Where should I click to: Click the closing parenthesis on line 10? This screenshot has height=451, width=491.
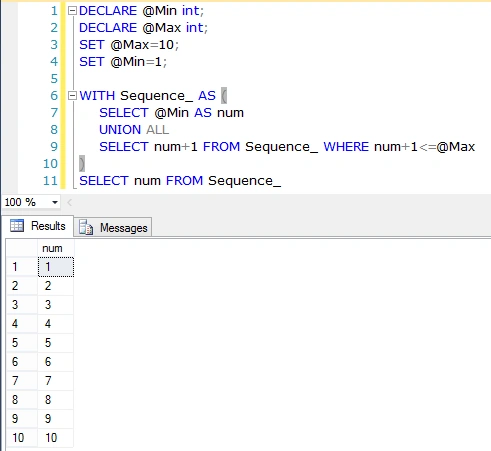point(82,164)
